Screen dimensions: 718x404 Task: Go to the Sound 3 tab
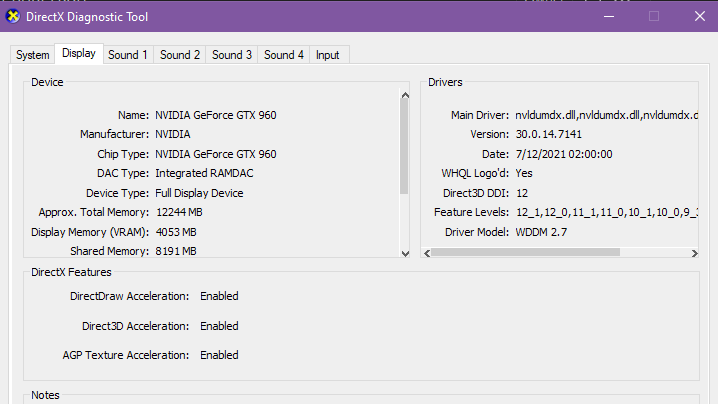point(232,55)
